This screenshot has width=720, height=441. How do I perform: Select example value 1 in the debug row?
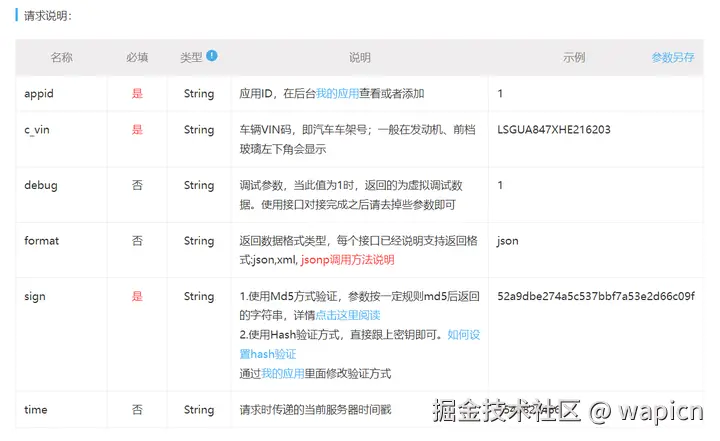(x=500, y=185)
